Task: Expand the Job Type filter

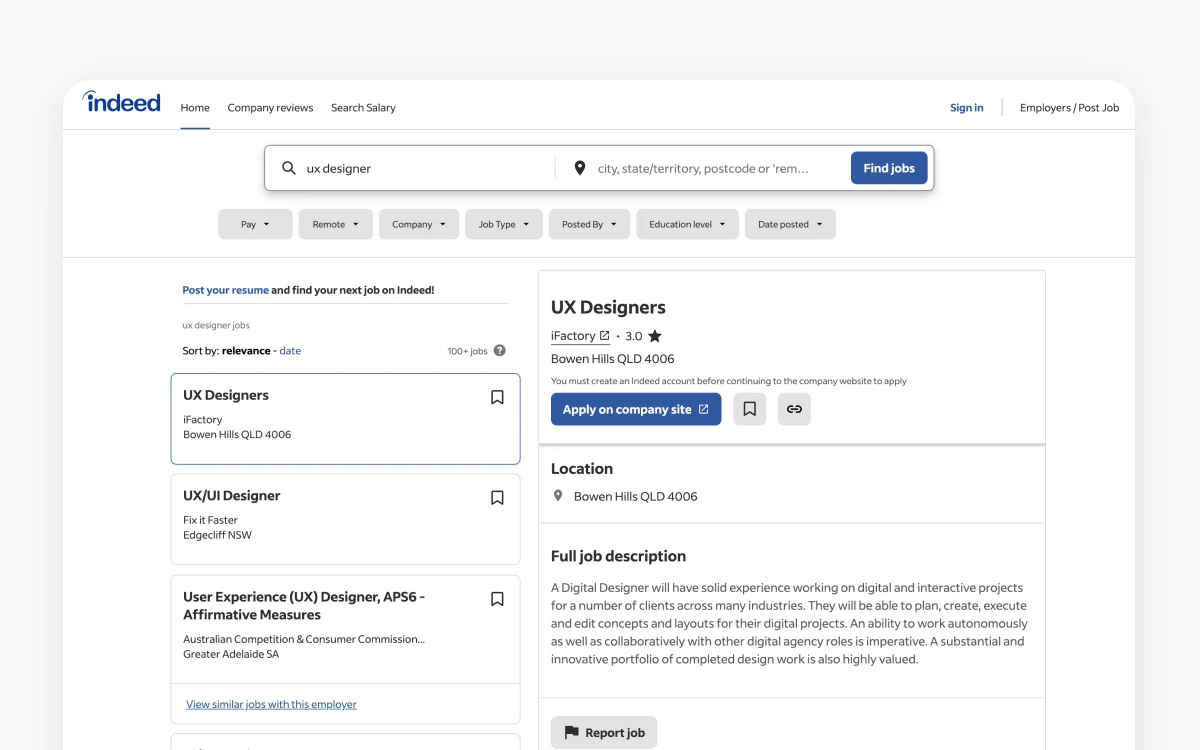Action: coord(504,224)
